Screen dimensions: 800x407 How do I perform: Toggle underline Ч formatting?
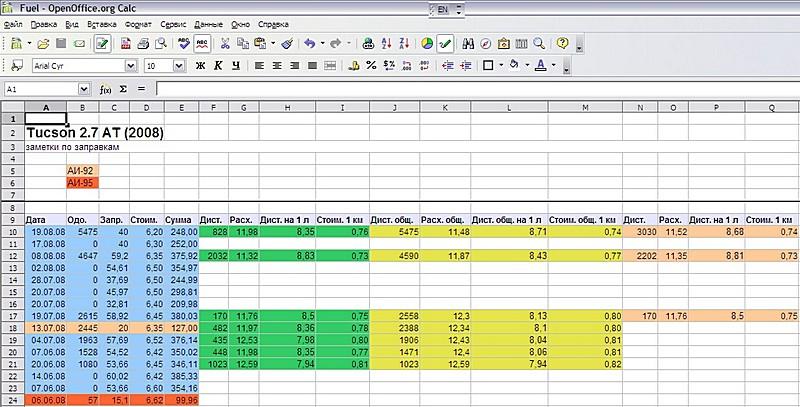[236, 66]
